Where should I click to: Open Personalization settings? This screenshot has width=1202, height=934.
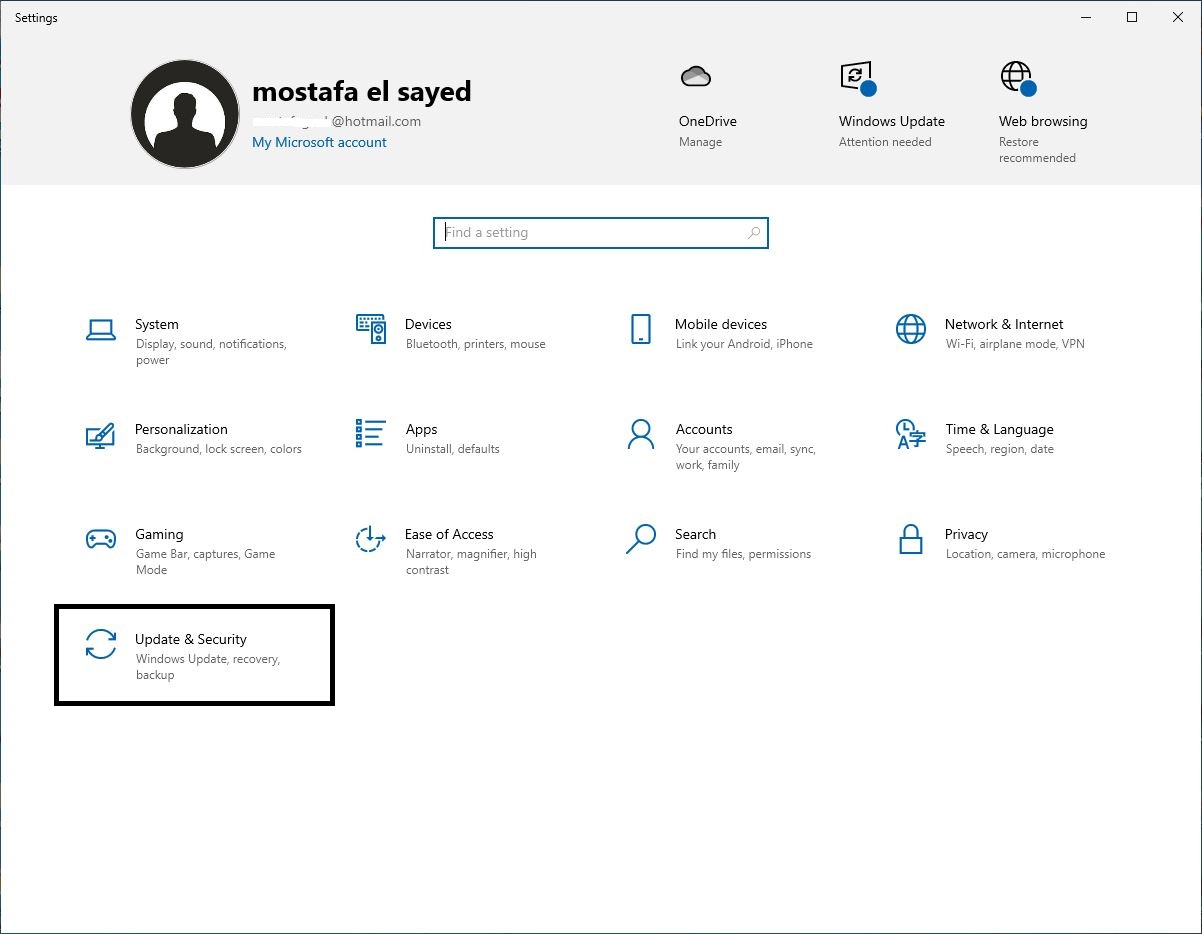pyautogui.click(x=181, y=438)
